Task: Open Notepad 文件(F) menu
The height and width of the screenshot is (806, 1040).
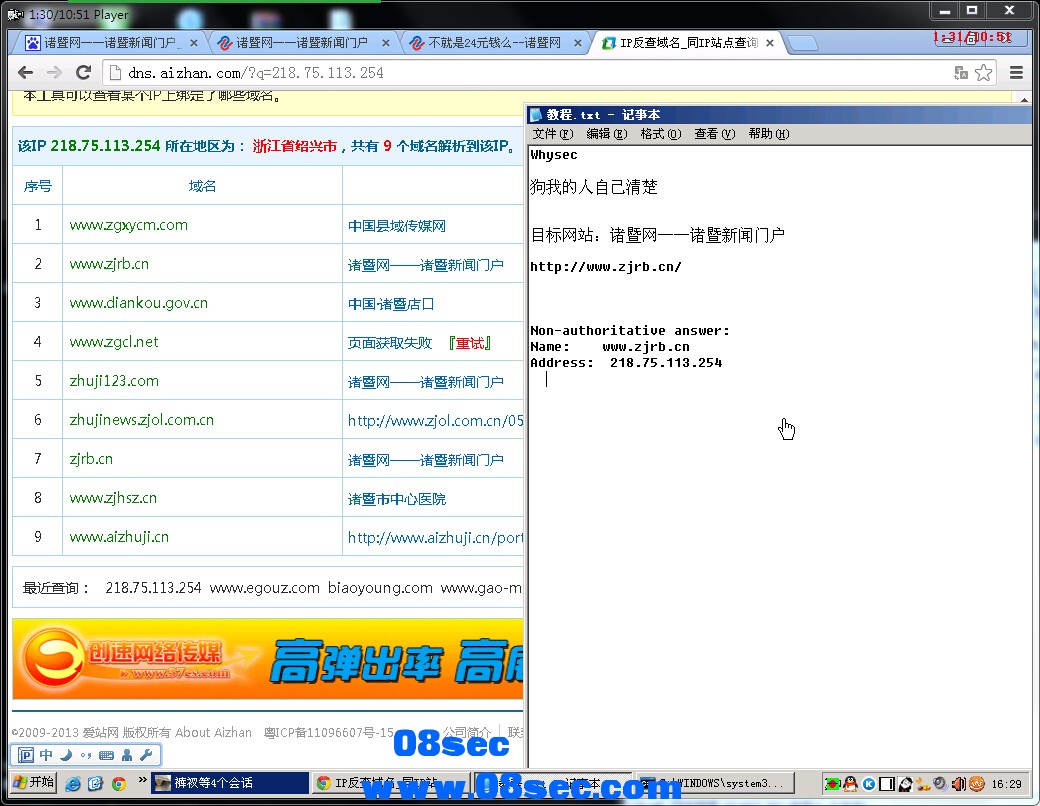Action: coord(552,134)
